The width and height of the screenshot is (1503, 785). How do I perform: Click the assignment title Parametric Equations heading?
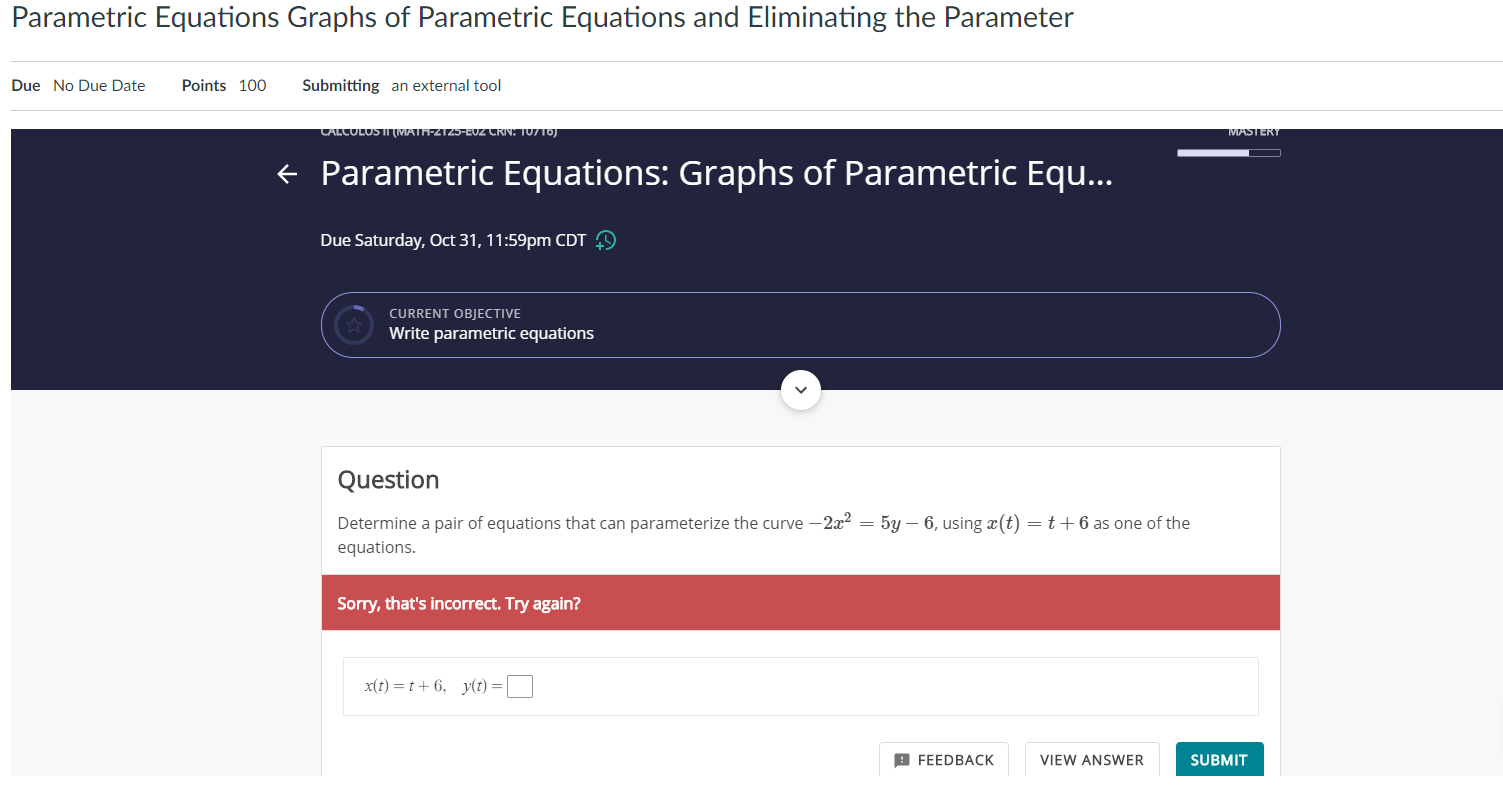716,172
